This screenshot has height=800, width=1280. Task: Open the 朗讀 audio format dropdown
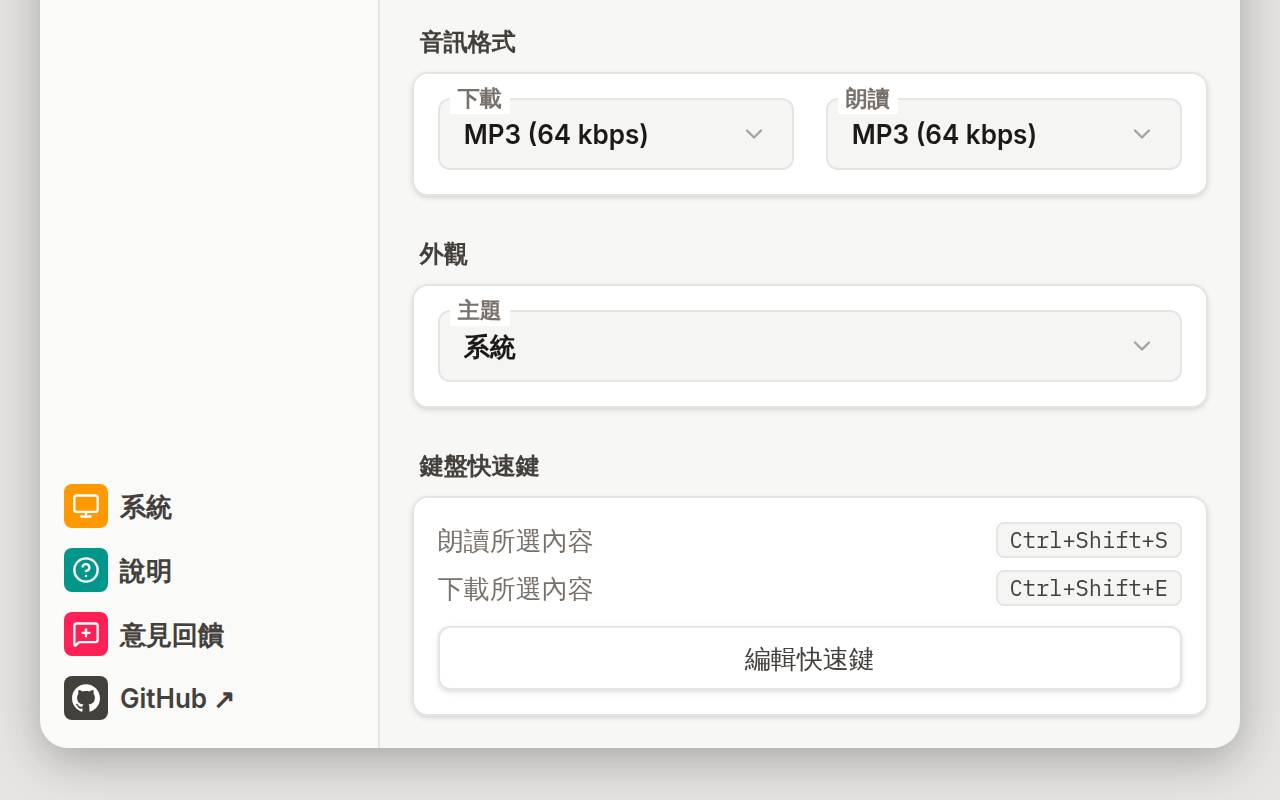(x=1004, y=134)
